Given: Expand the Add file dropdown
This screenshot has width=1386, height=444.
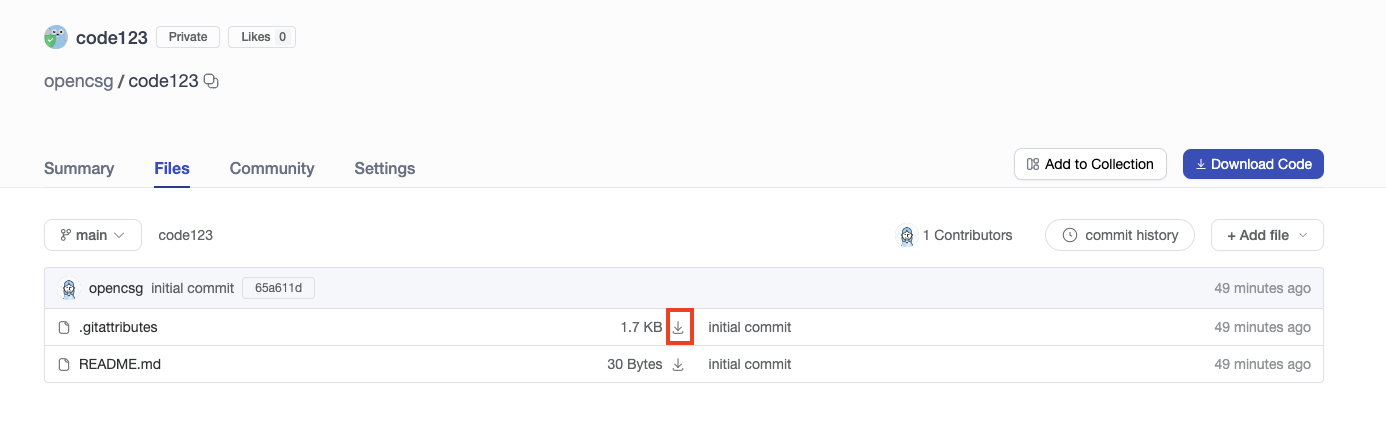Looking at the screenshot, I should click(1267, 235).
